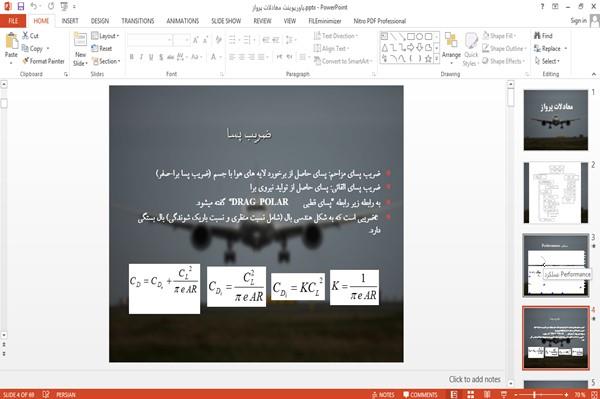Open the font size combo box

click(x=181, y=40)
